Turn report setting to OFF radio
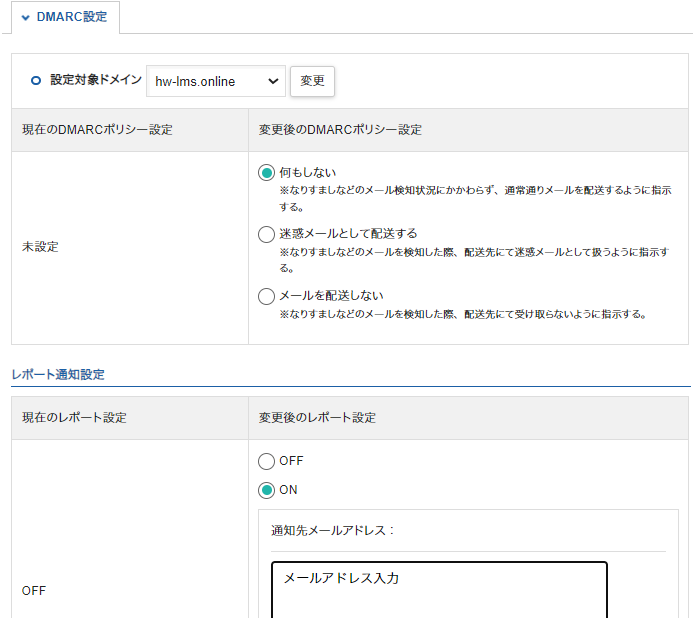Viewport: 693px width, 618px height. coord(266,461)
